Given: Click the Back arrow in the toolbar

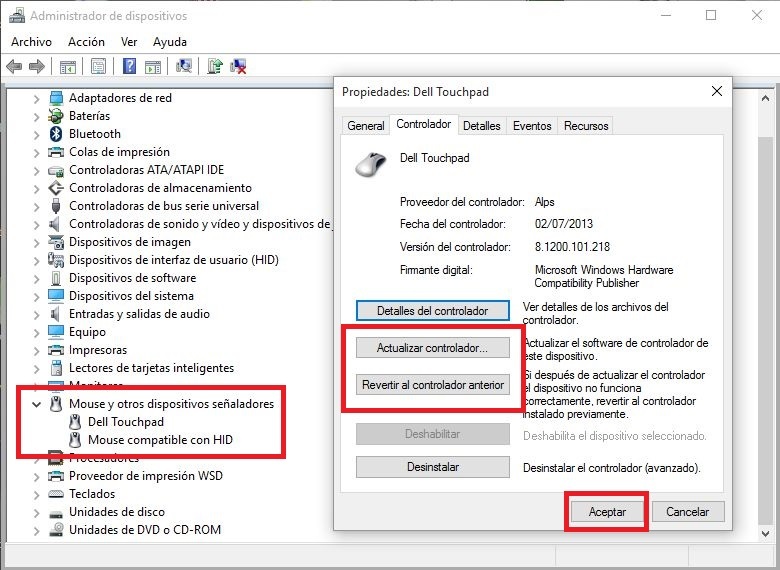Looking at the screenshot, I should pyautogui.click(x=14, y=66).
